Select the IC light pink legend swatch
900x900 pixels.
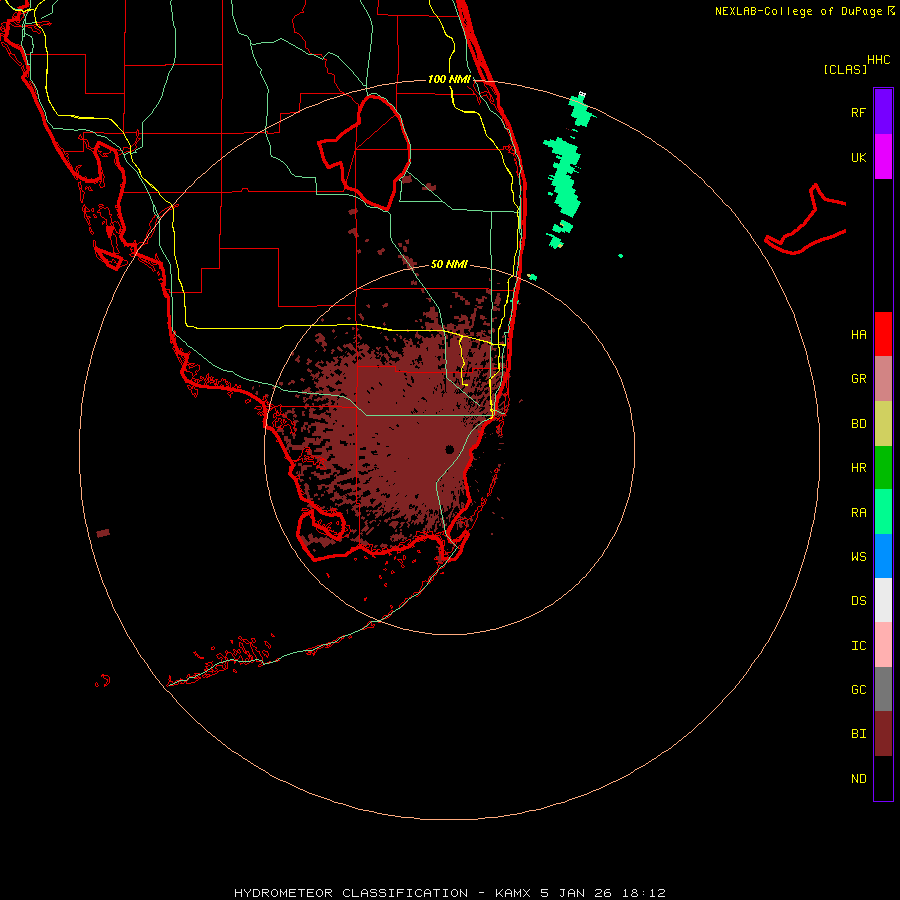click(x=883, y=645)
